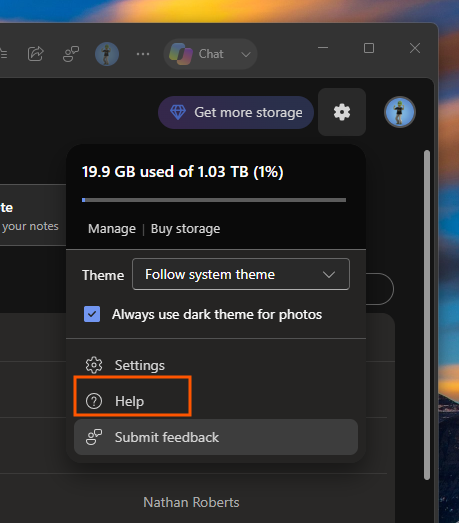Minimize the window
This screenshot has width=459, height=523.
(323, 48)
